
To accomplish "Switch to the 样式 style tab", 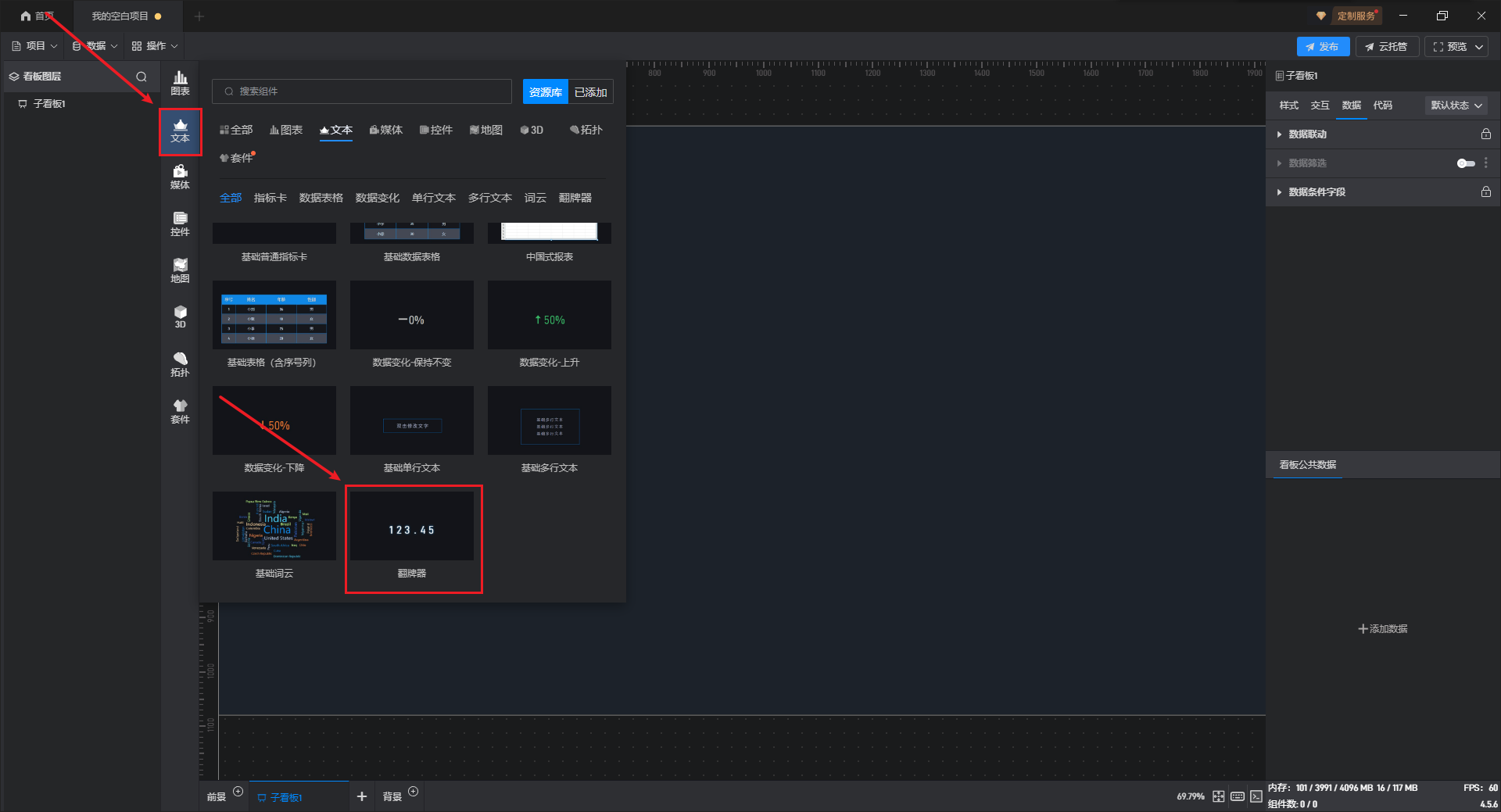I will 1288,106.
